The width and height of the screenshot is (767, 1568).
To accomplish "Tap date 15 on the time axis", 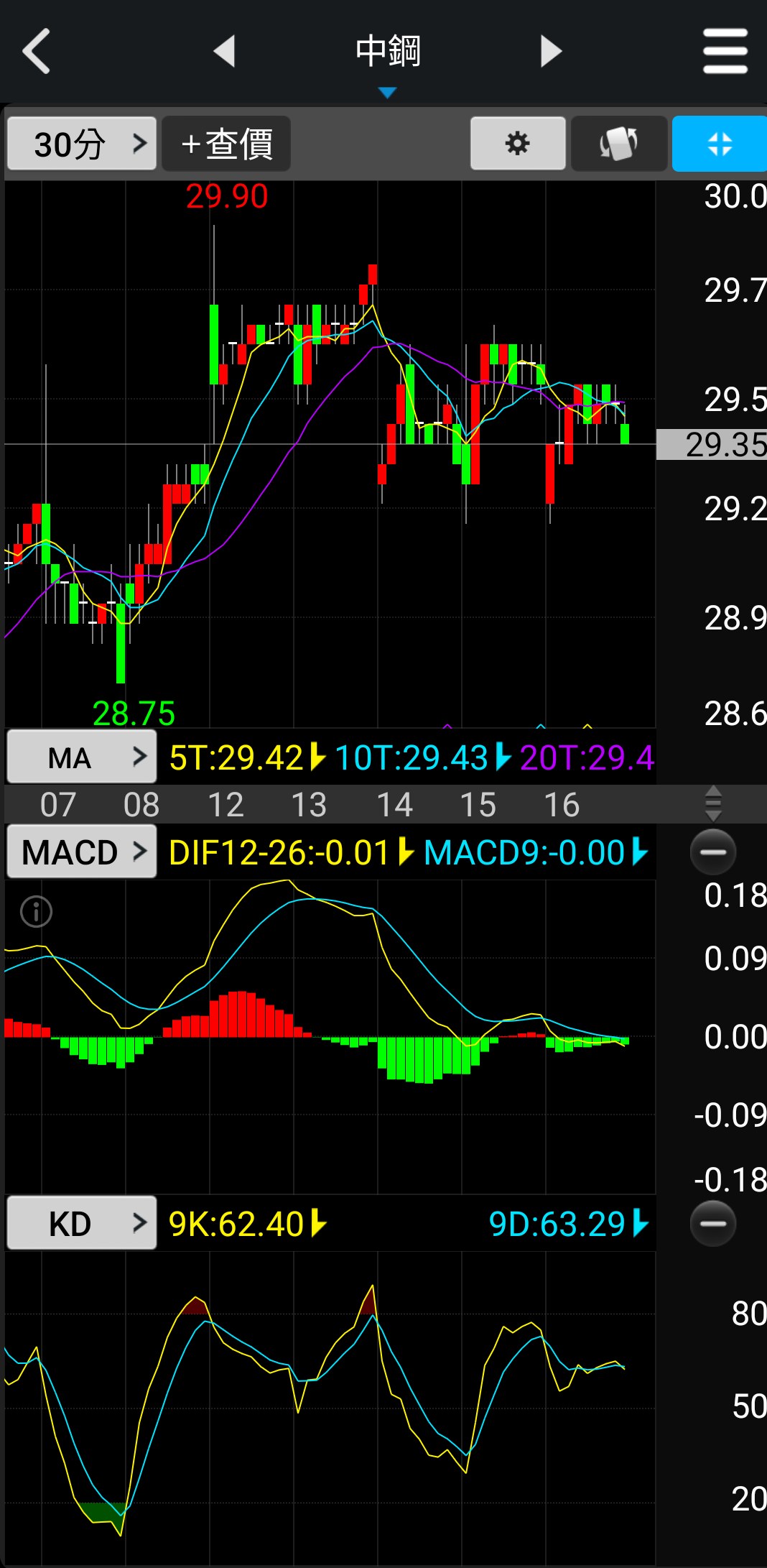I will [478, 804].
